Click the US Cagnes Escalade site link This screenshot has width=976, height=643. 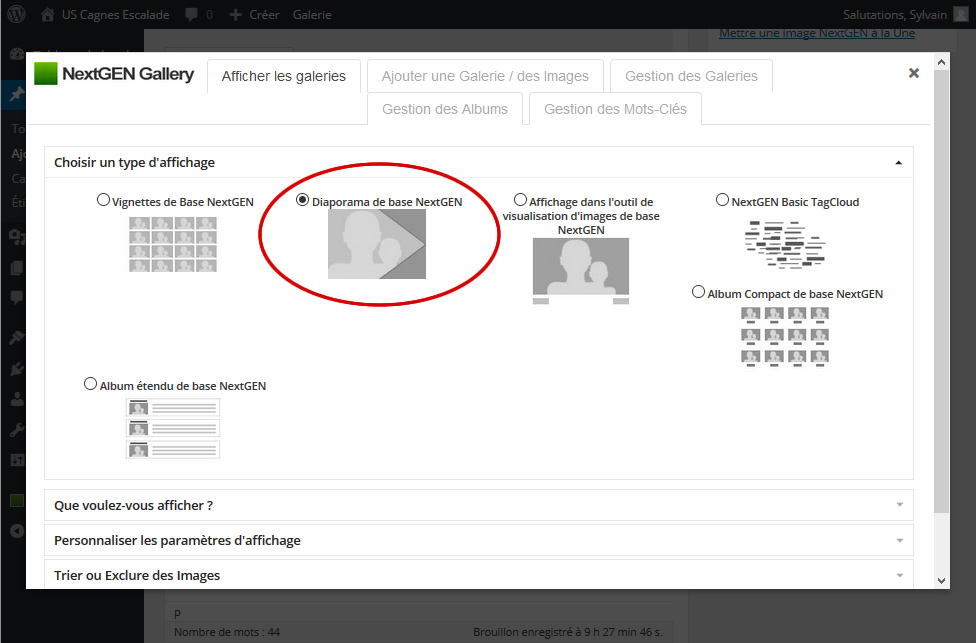coord(115,14)
